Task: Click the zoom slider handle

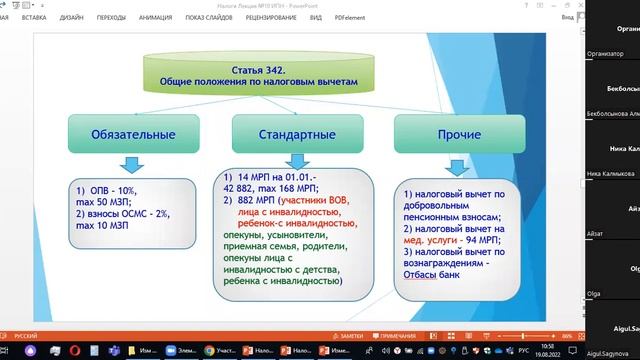Action: coord(522,336)
